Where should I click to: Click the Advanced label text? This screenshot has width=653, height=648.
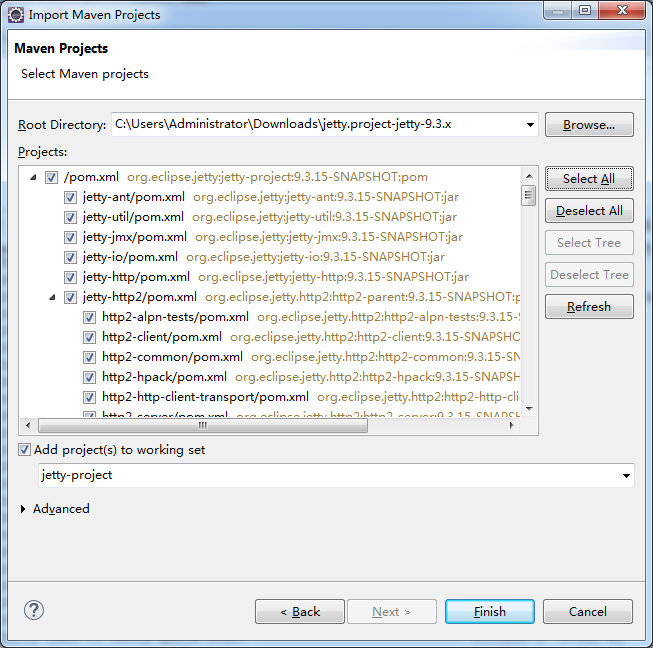[61, 508]
